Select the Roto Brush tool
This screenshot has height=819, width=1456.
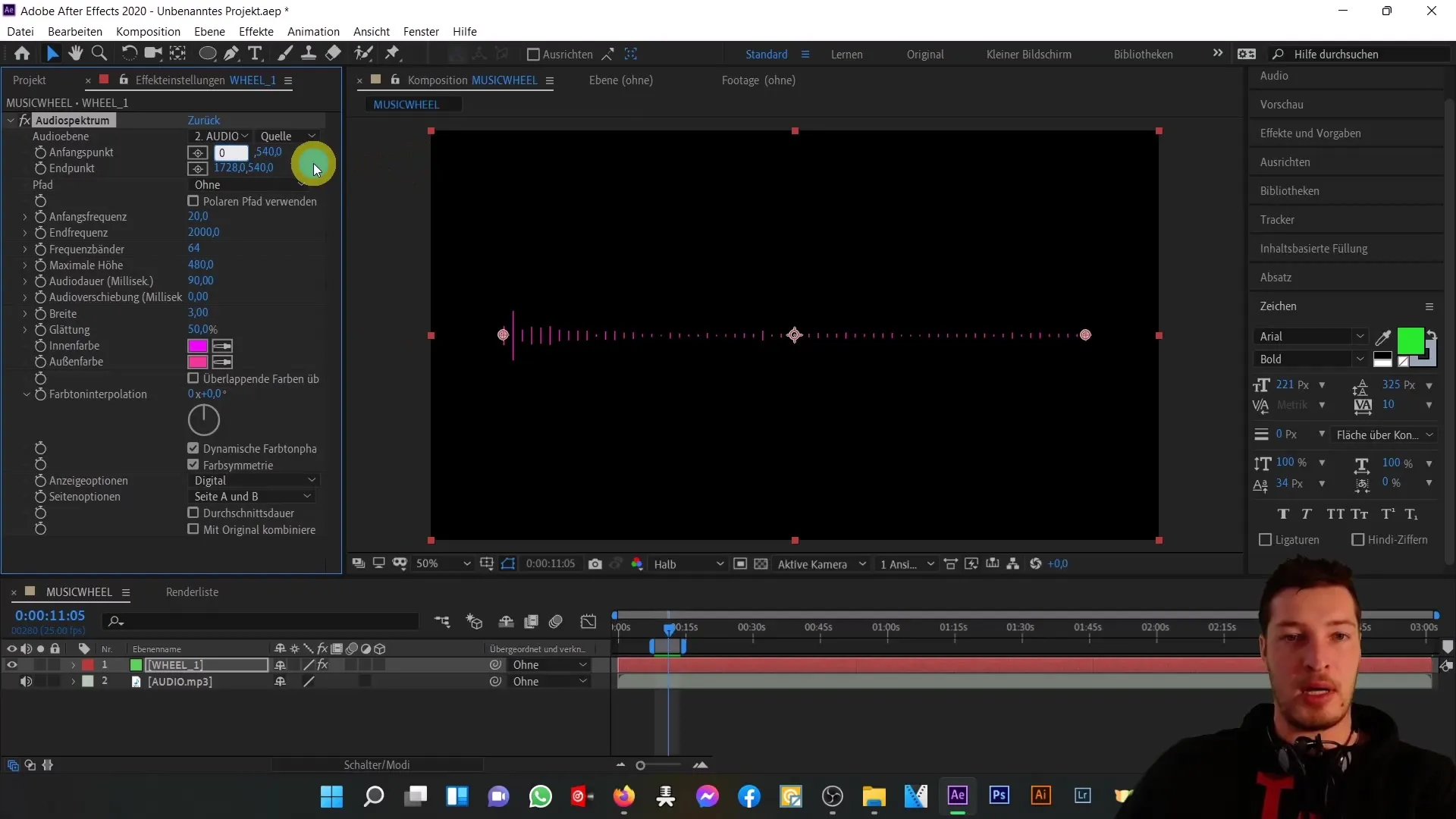[364, 53]
